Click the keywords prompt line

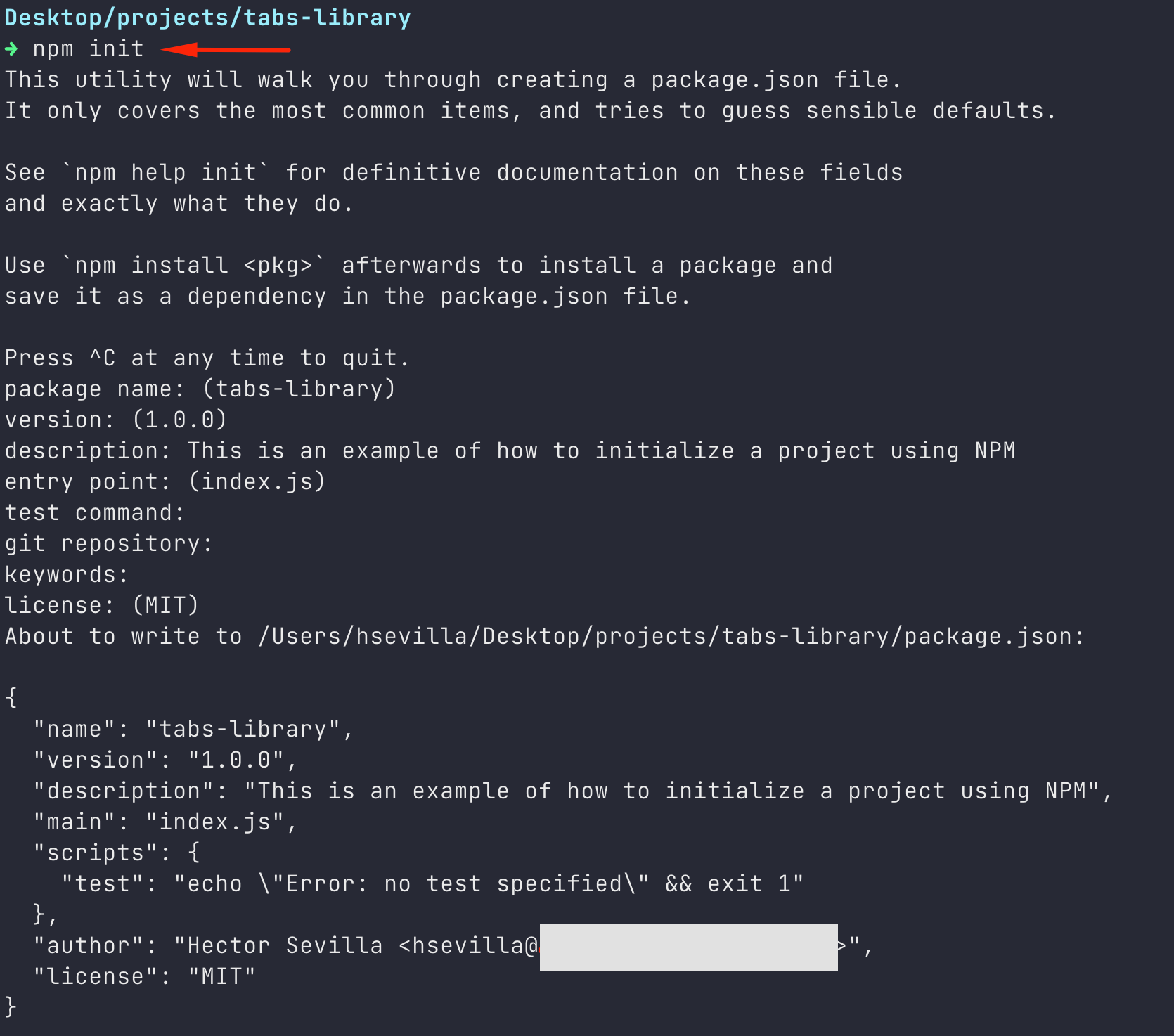pos(67,575)
